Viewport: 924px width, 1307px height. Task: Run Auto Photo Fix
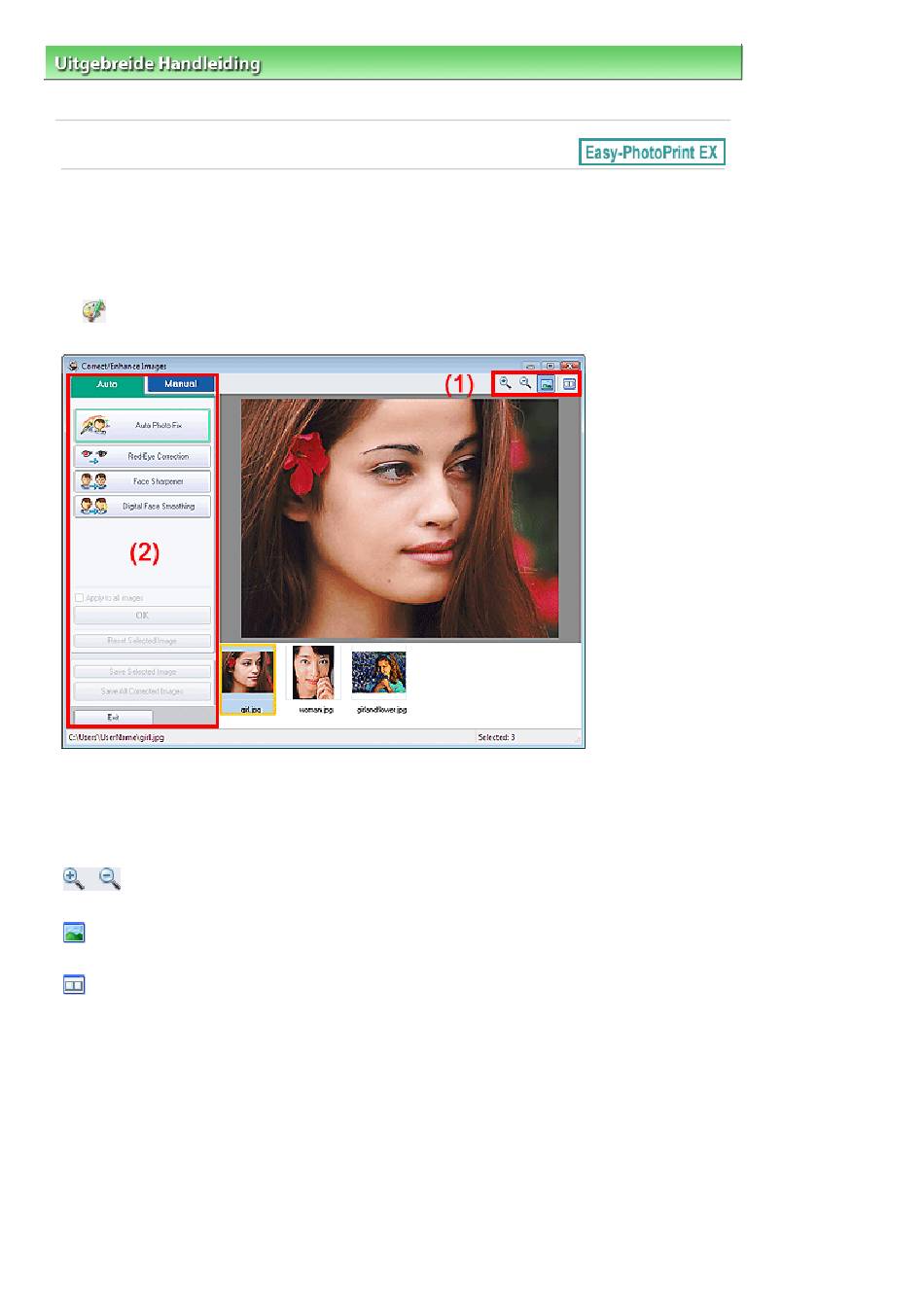[x=142, y=426]
